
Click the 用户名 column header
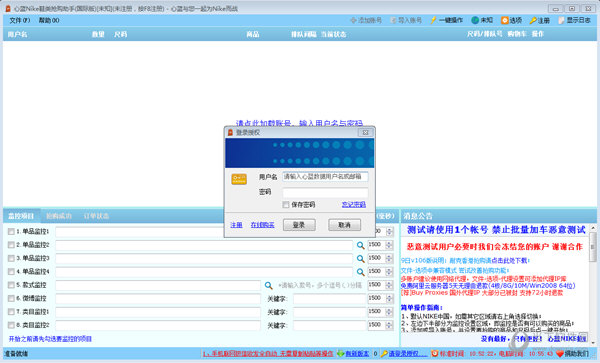coord(18,34)
